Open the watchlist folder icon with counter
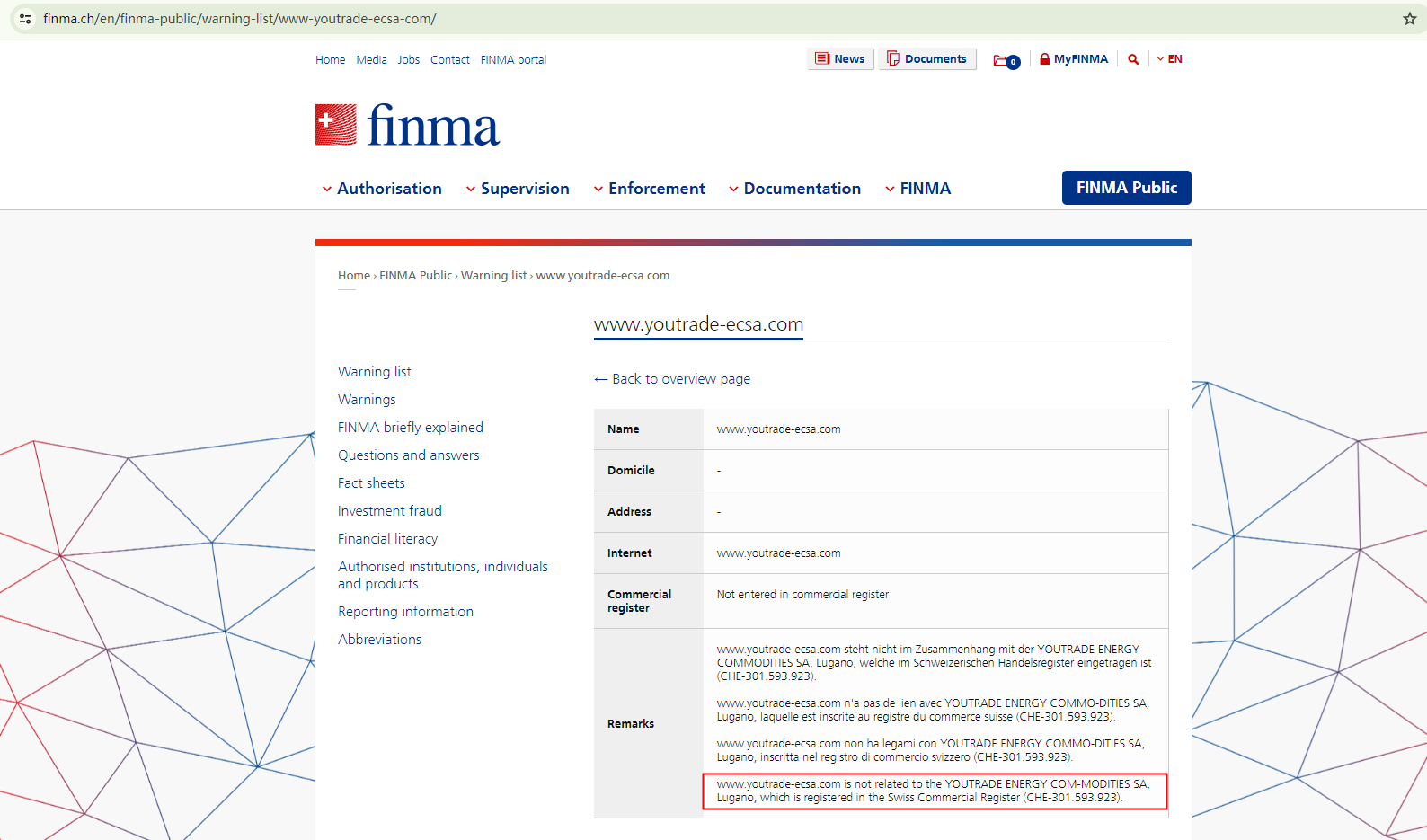This screenshot has height=840, width=1427. click(x=1006, y=60)
